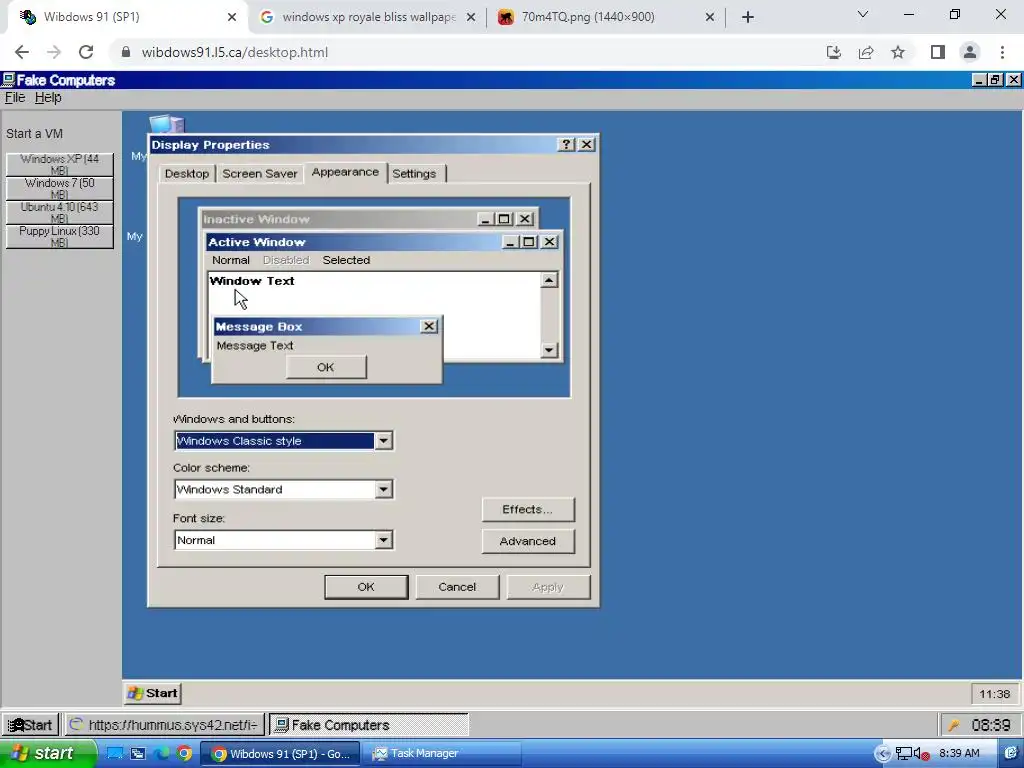Click preview scrollbar up arrow
The width and height of the screenshot is (1024, 768).
point(549,280)
